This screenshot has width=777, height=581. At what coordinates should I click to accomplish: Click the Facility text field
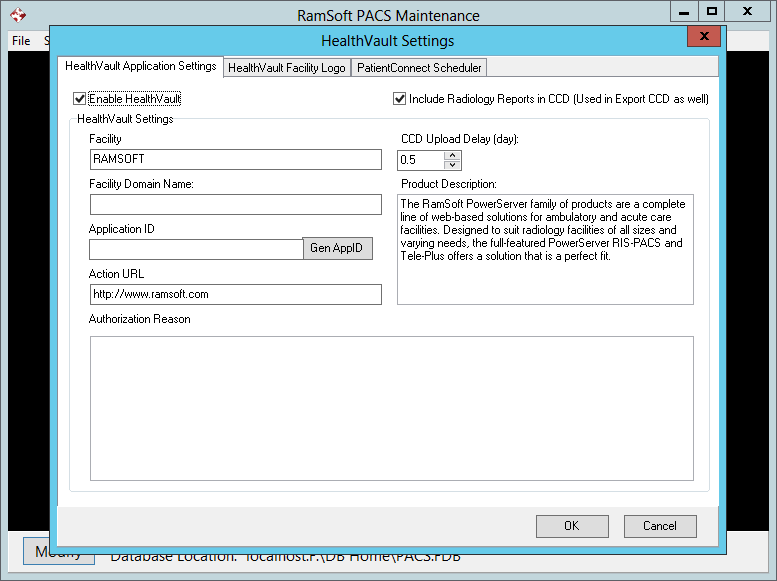click(235, 160)
